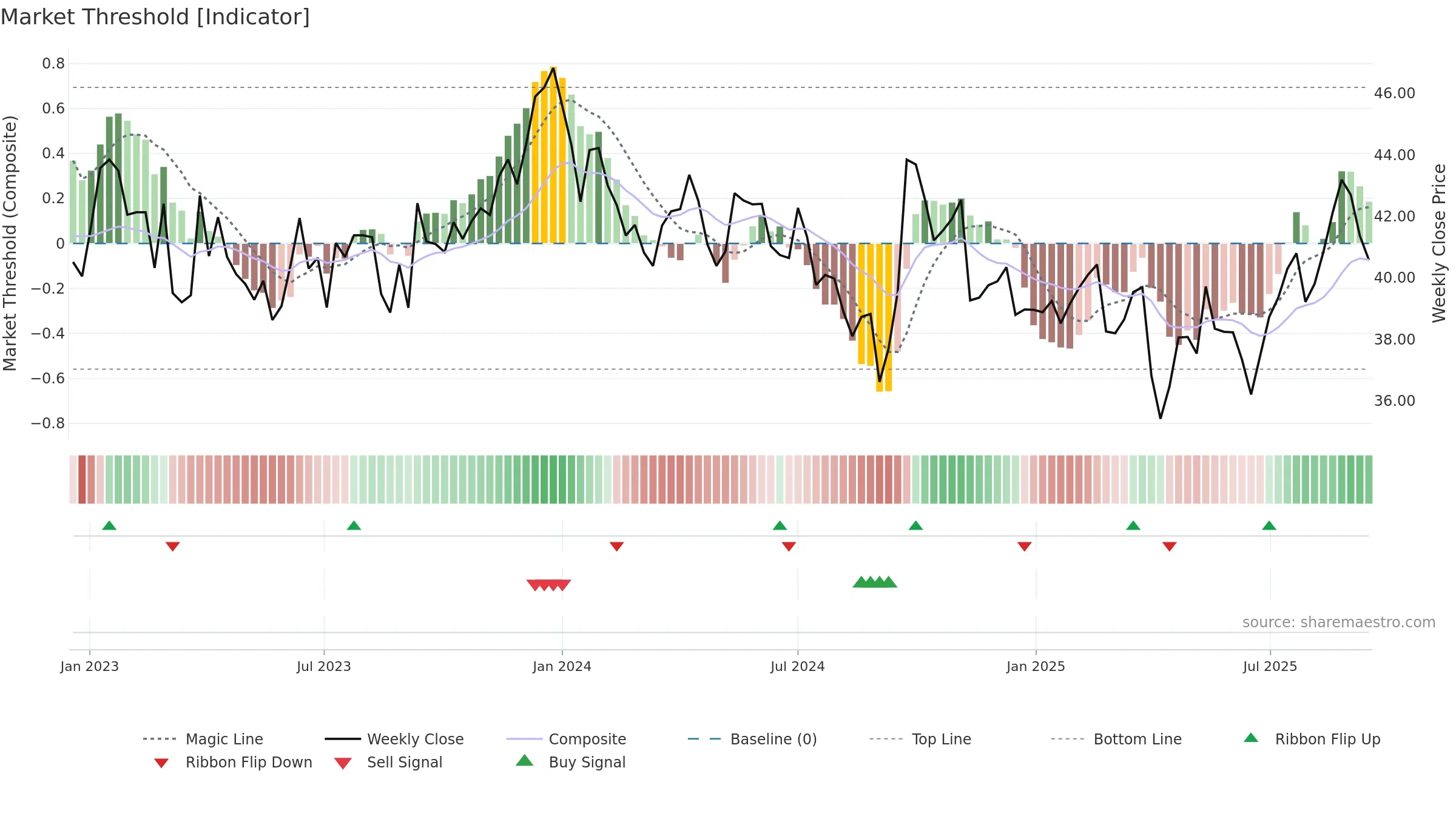Viewport: 1456px width, 819px height.
Task: Click the green flip-up triangle near Jan 2023
Action: pos(109,525)
